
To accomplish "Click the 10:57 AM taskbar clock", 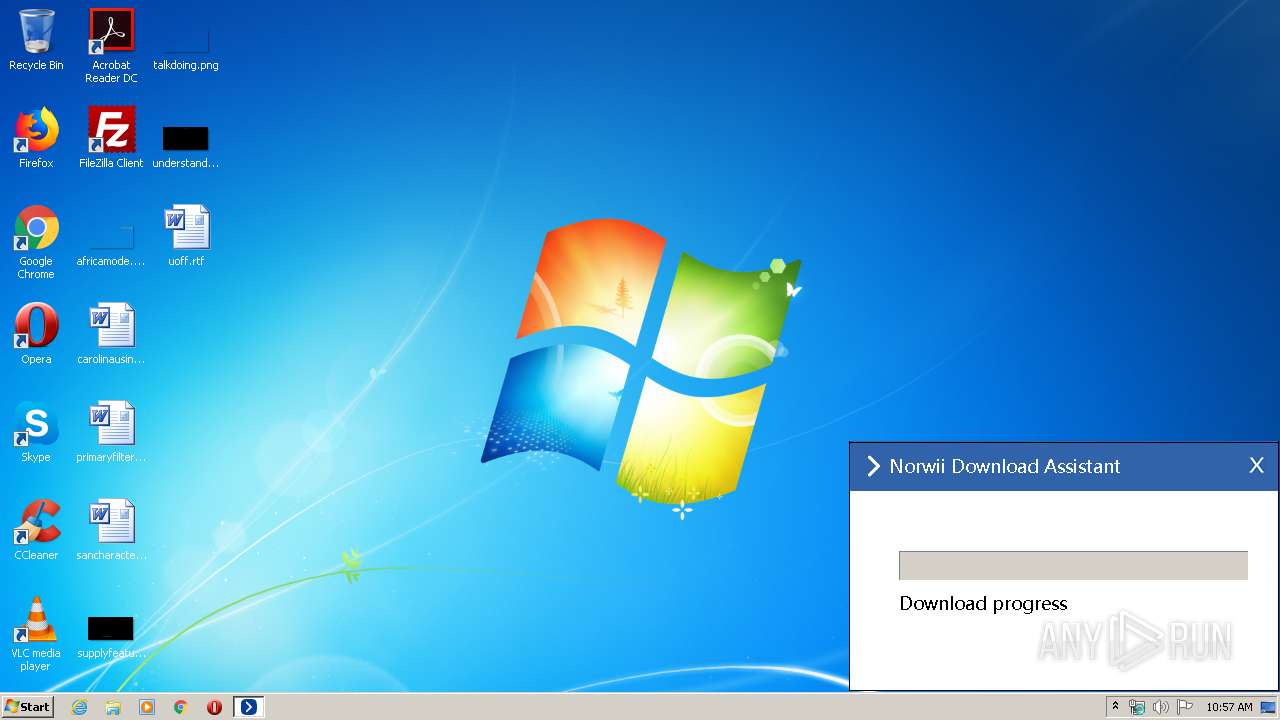I will coord(1229,707).
